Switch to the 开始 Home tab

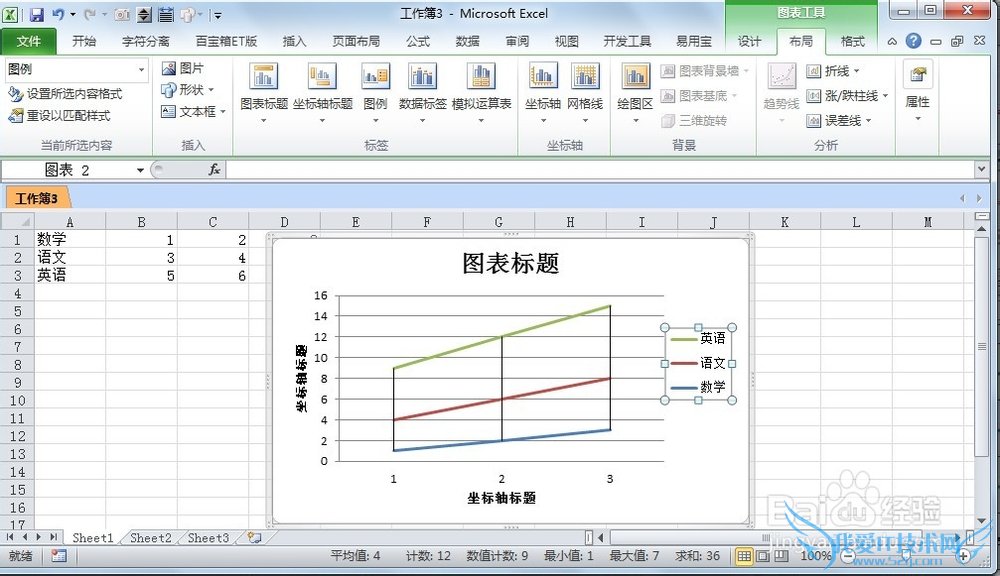(84, 41)
